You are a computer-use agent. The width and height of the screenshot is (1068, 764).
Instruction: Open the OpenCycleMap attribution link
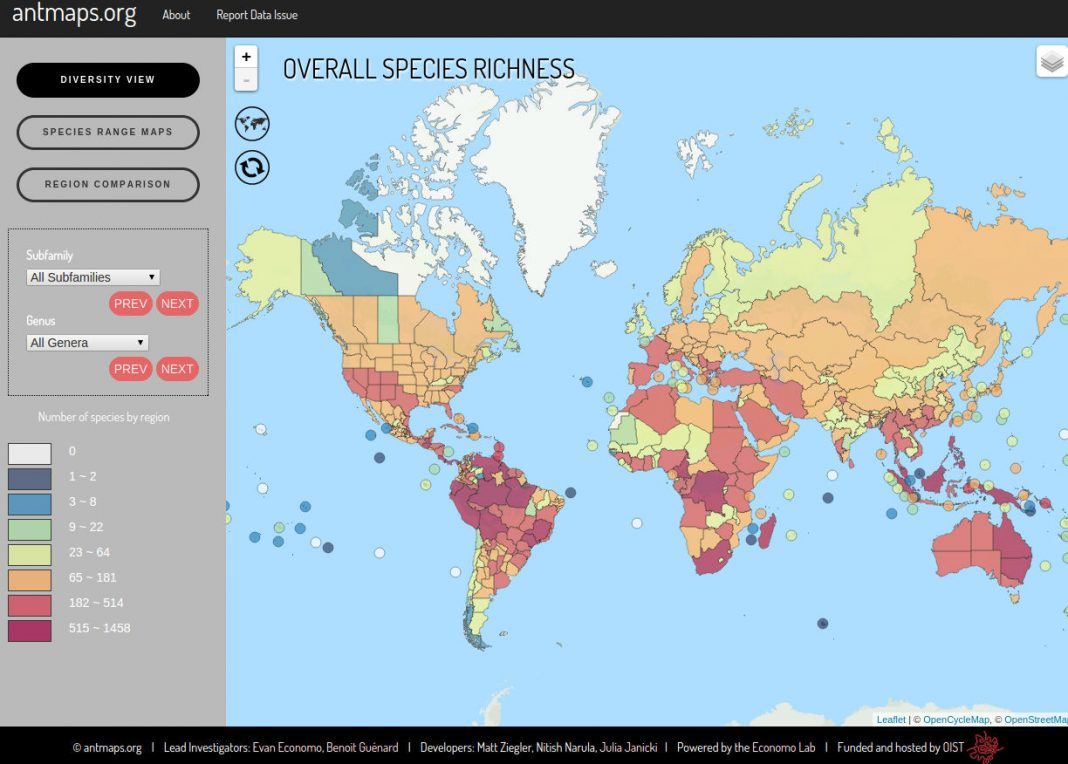coord(956,720)
